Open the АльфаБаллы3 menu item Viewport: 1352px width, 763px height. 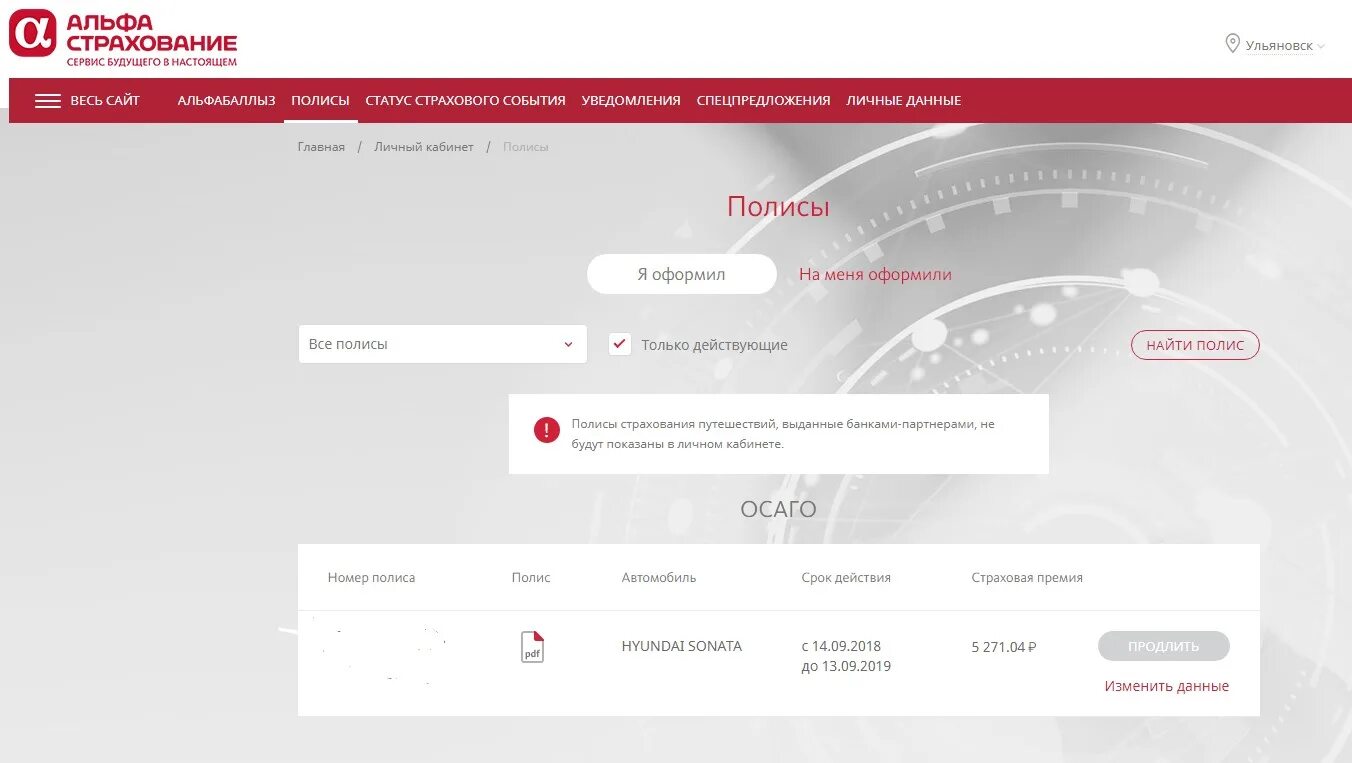point(226,101)
